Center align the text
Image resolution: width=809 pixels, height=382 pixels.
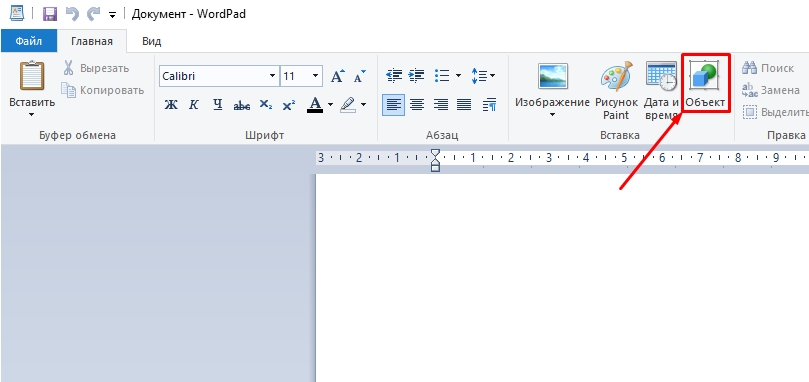point(417,105)
